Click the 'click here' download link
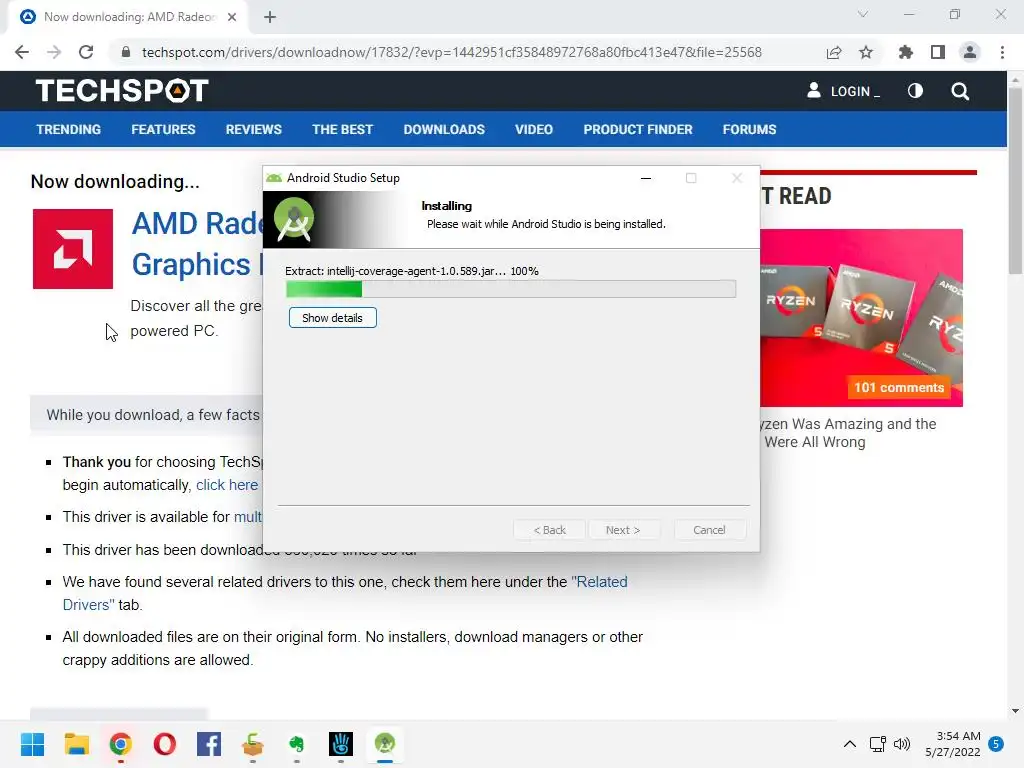 227,485
